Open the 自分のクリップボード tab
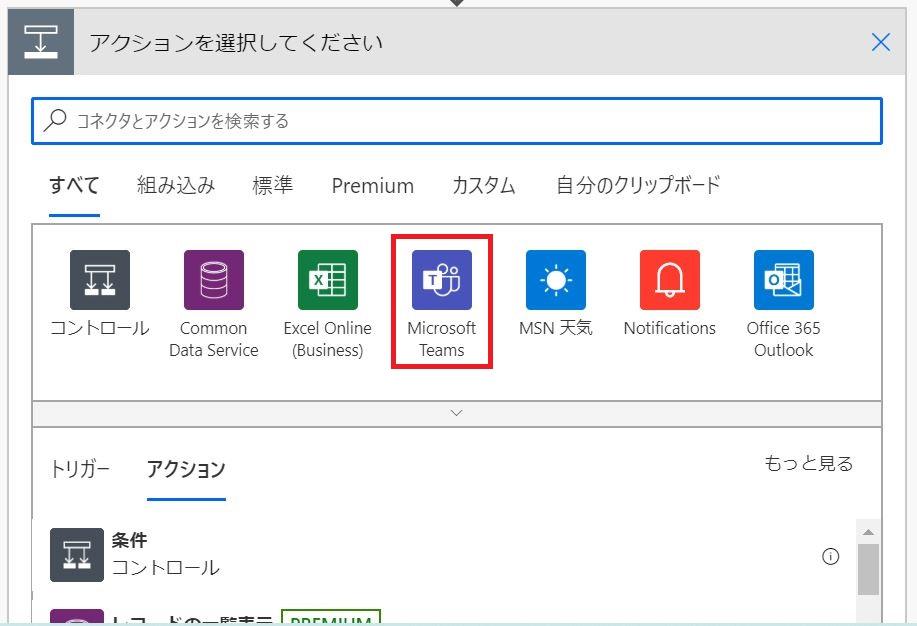This screenshot has height=626, width=917. (x=638, y=185)
